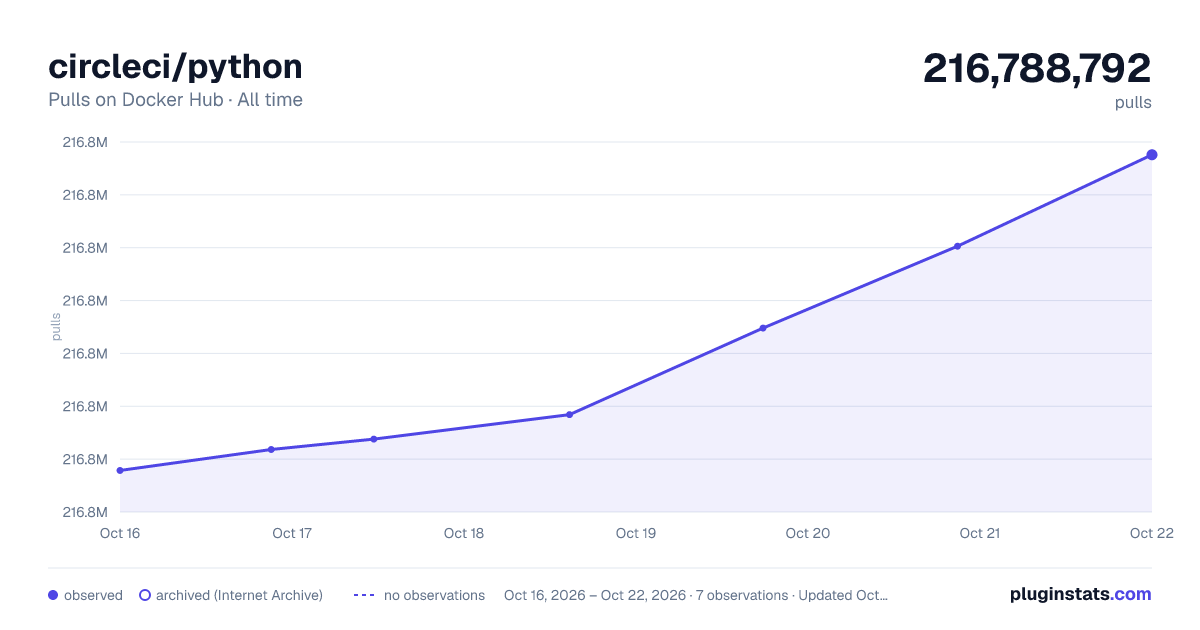The height and width of the screenshot is (630, 1200).
Task: Click the data point just before Oct 20
Action: [x=763, y=328]
